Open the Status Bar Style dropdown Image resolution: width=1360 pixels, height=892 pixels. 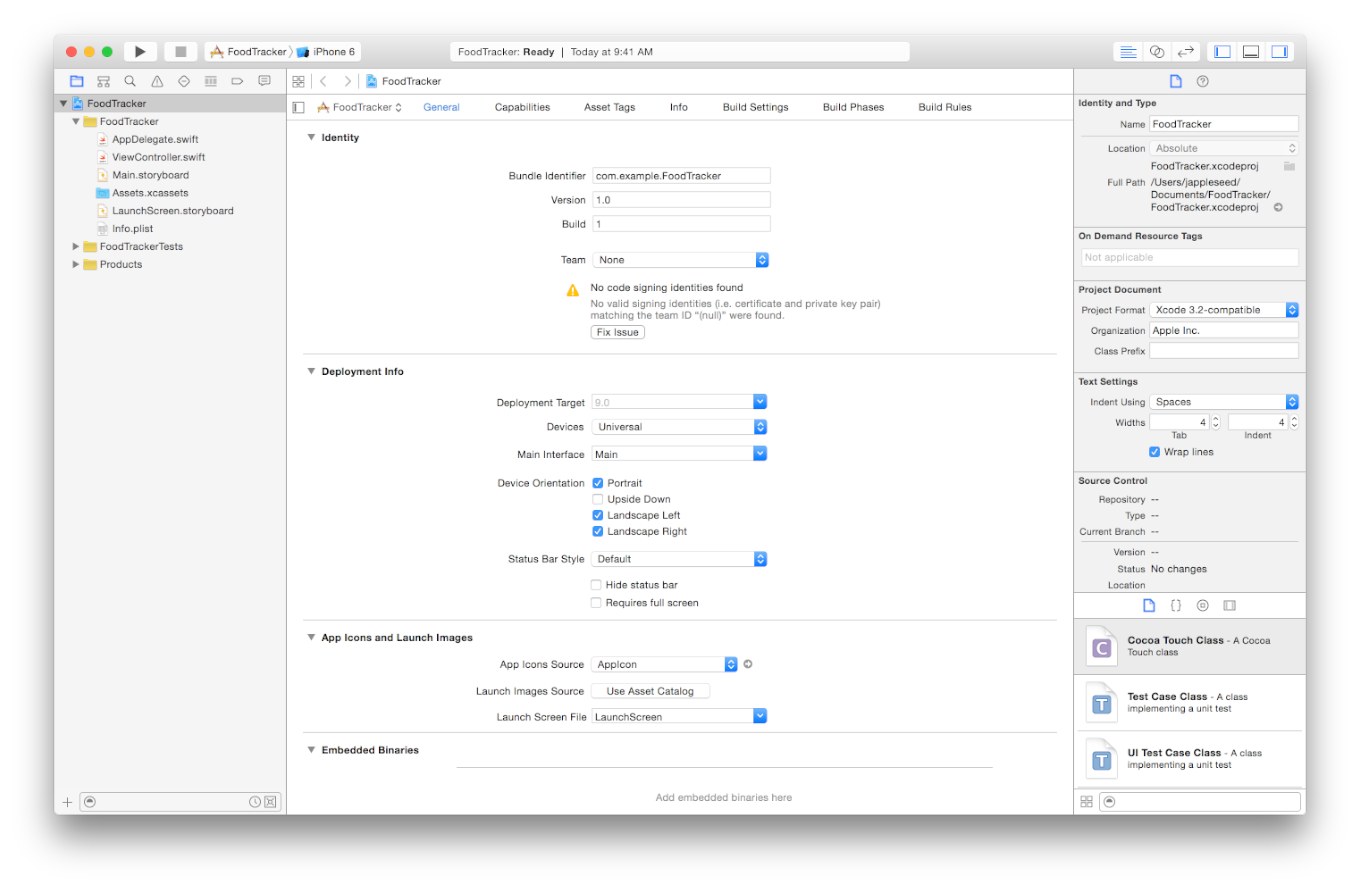pyautogui.click(x=680, y=559)
